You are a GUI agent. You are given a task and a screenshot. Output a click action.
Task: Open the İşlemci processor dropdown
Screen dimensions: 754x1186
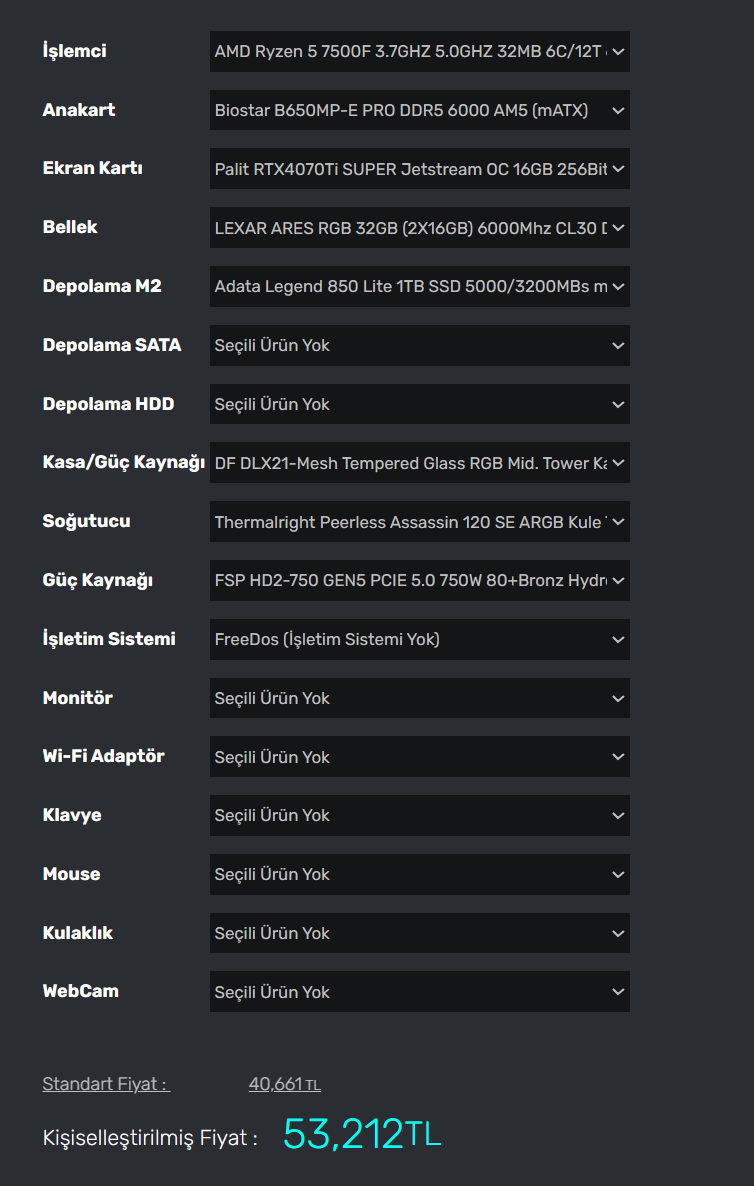click(419, 51)
